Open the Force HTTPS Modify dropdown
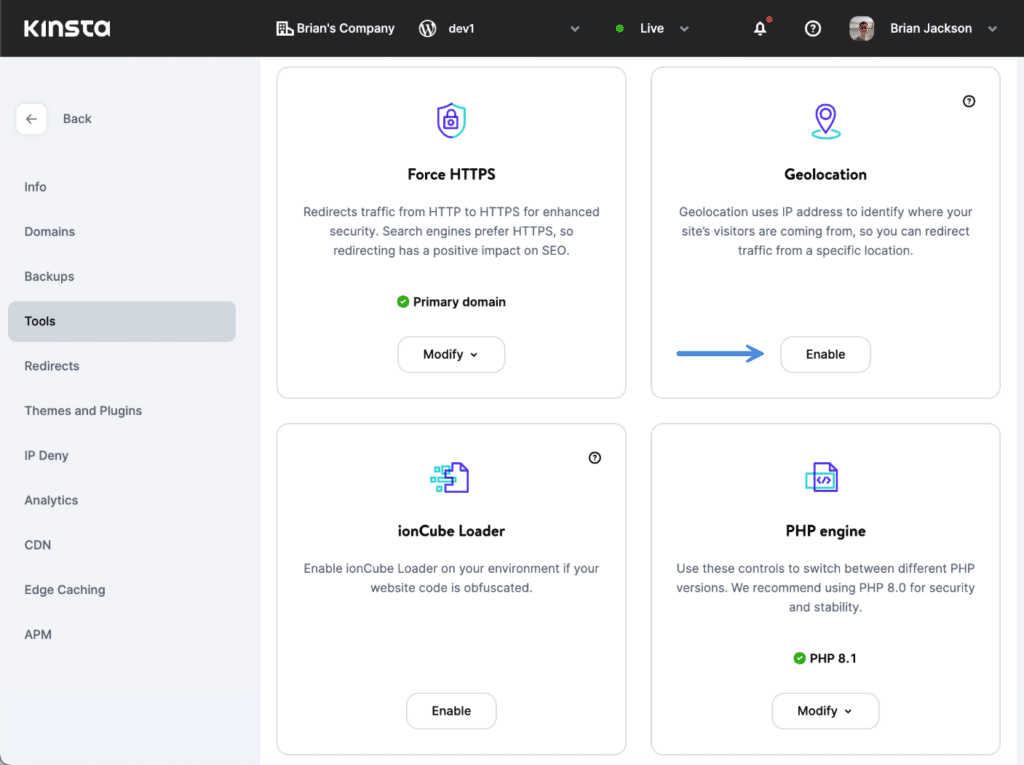This screenshot has height=765, width=1024. pos(451,354)
